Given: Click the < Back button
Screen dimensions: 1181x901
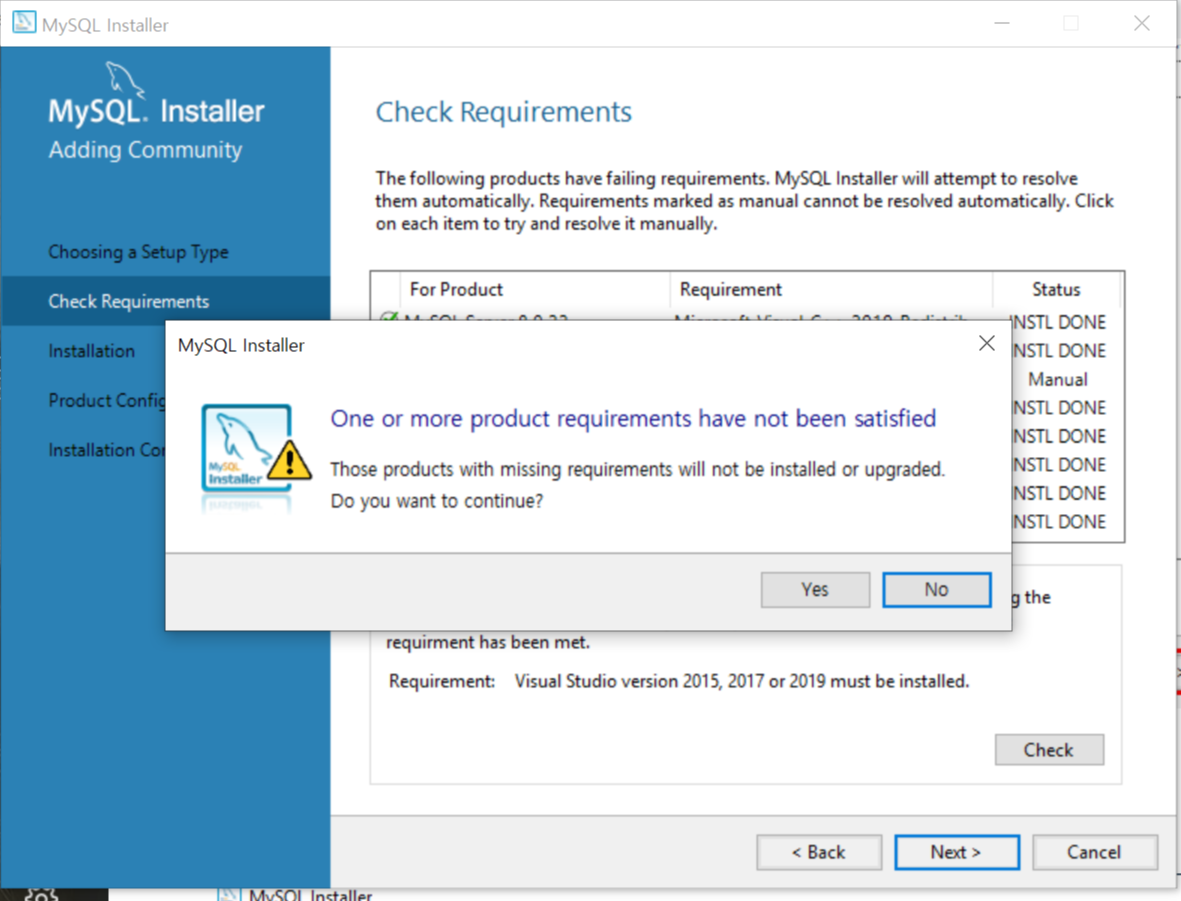Looking at the screenshot, I should [819, 852].
